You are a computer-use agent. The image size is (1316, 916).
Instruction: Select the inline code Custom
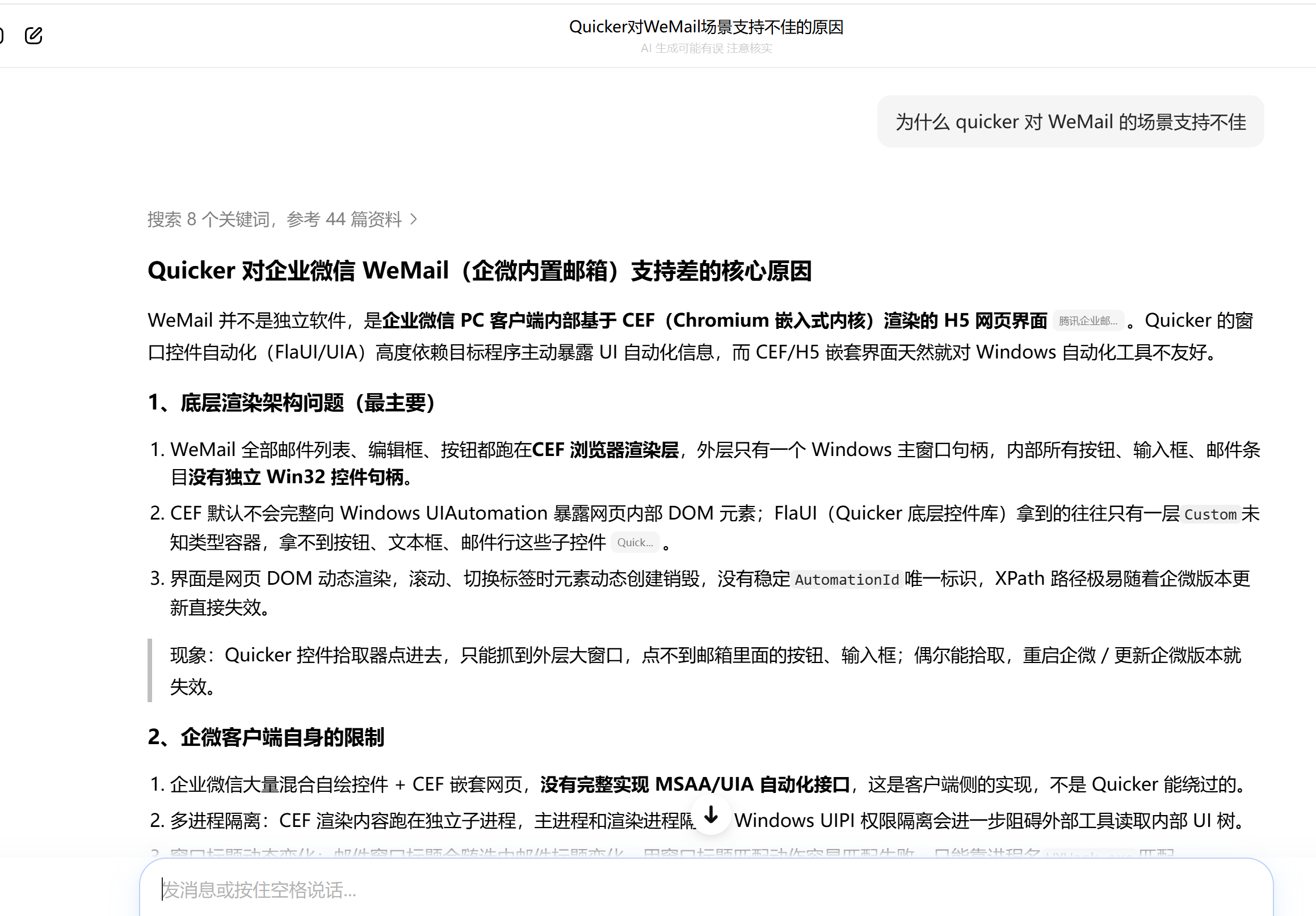click(x=1210, y=514)
